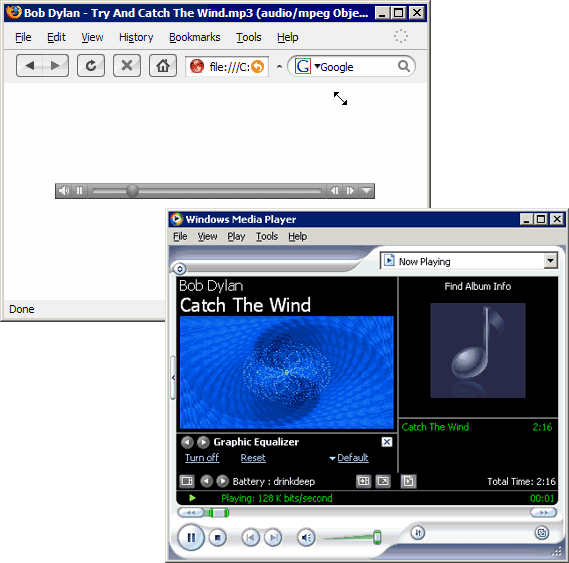The height and width of the screenshot is (563, 569).
Task: Stop playback in Windows Media Player
Action: 217,538
